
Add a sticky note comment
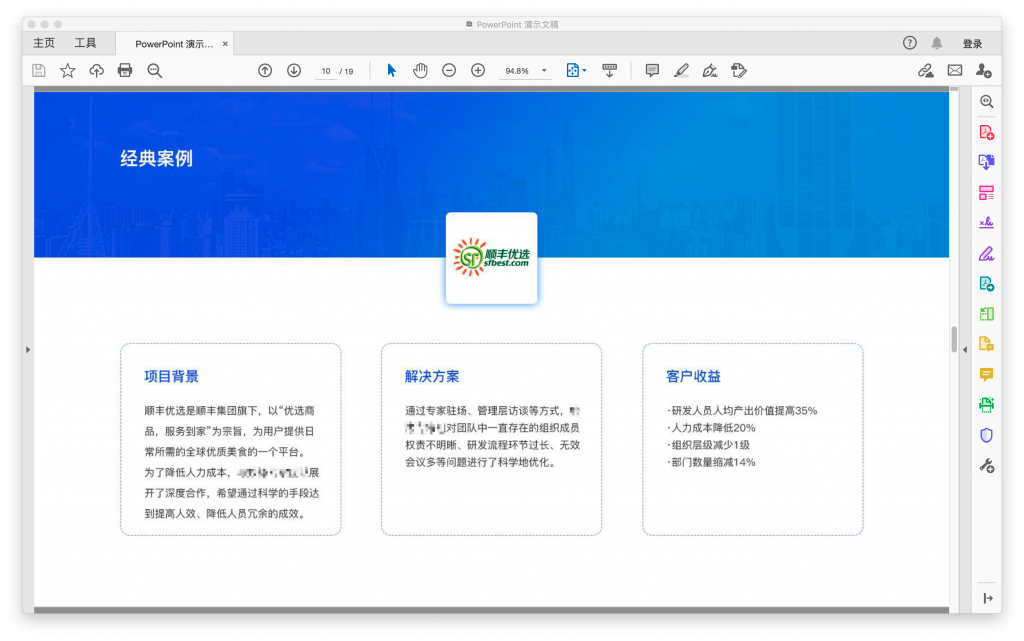[x=652, y=70]
